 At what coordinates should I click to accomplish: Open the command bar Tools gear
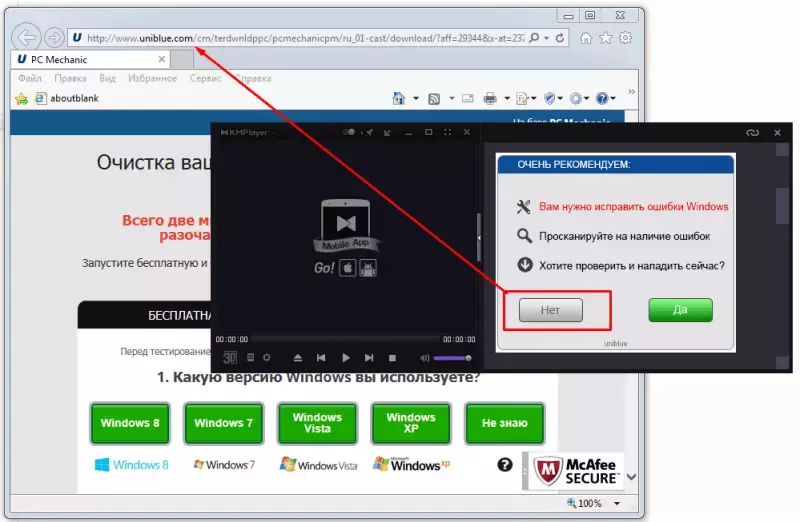coord(576,98)
